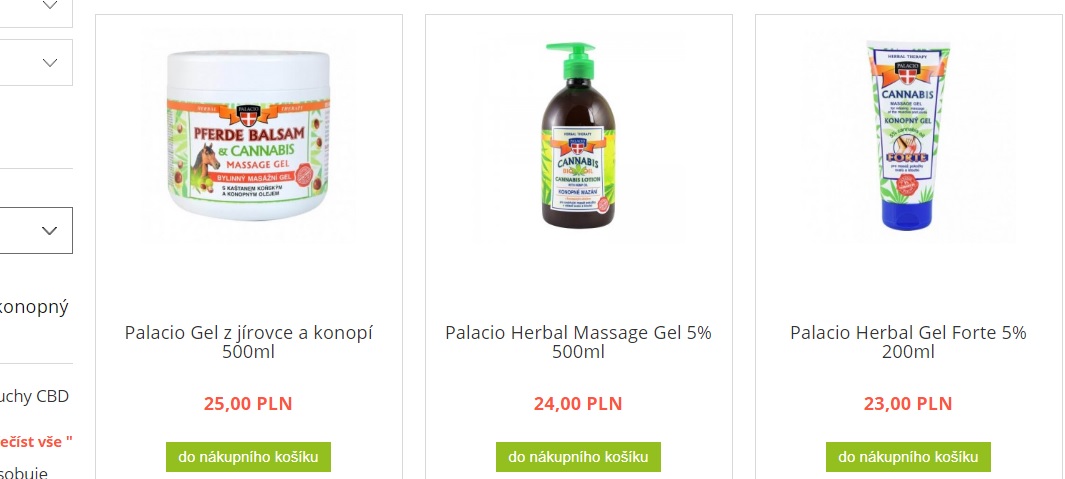This screenshot has height=479, width=1065.
Task: Open the dark-bordered sidebar dropdown
Action: point(36,230)
